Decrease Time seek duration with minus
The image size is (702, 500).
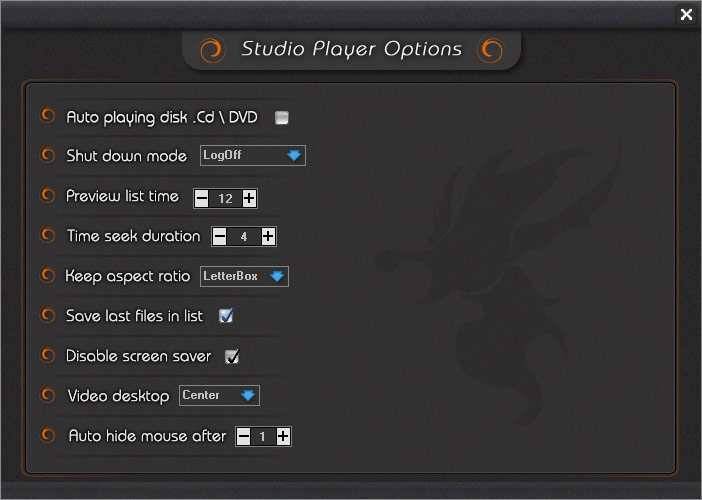click(x=220, y=236)
